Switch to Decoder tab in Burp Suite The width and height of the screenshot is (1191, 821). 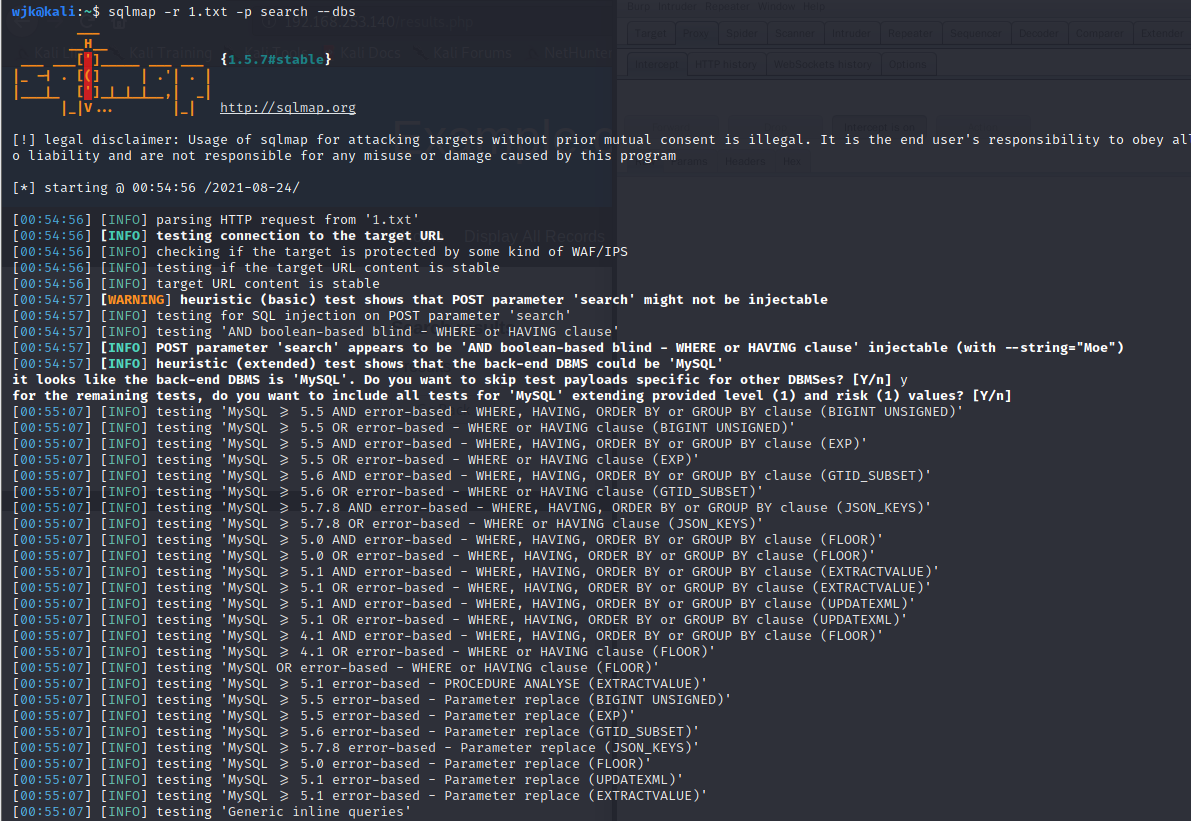pos(1038,33)
